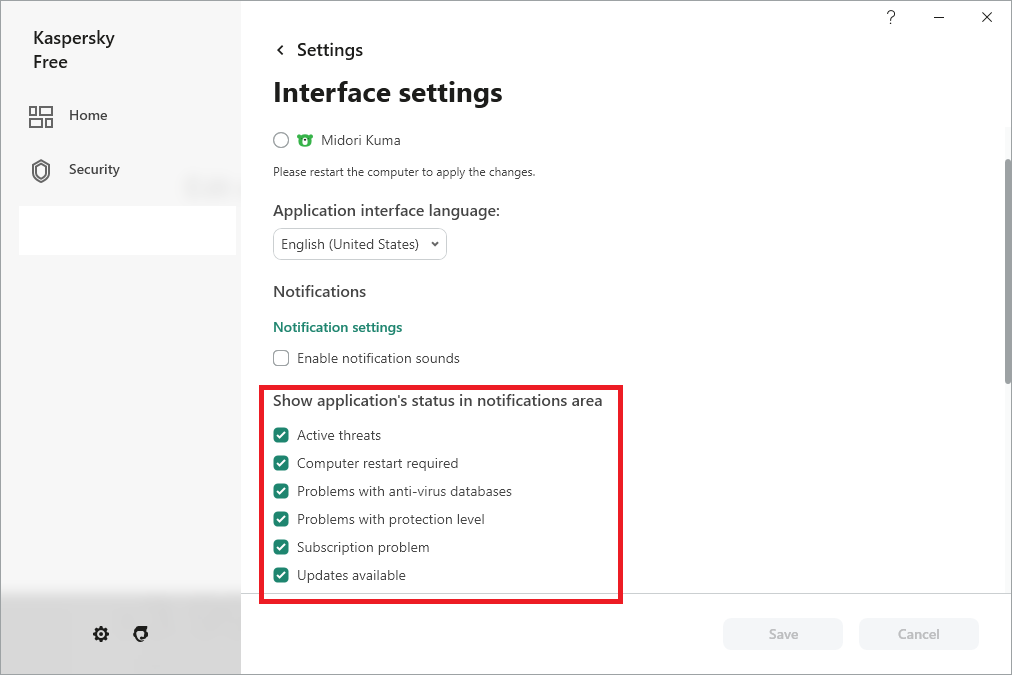Uncheck Problems with anti-virus databases
Image resolution: width=1012 pixels, height=675 pixels.
pos(281,491)
